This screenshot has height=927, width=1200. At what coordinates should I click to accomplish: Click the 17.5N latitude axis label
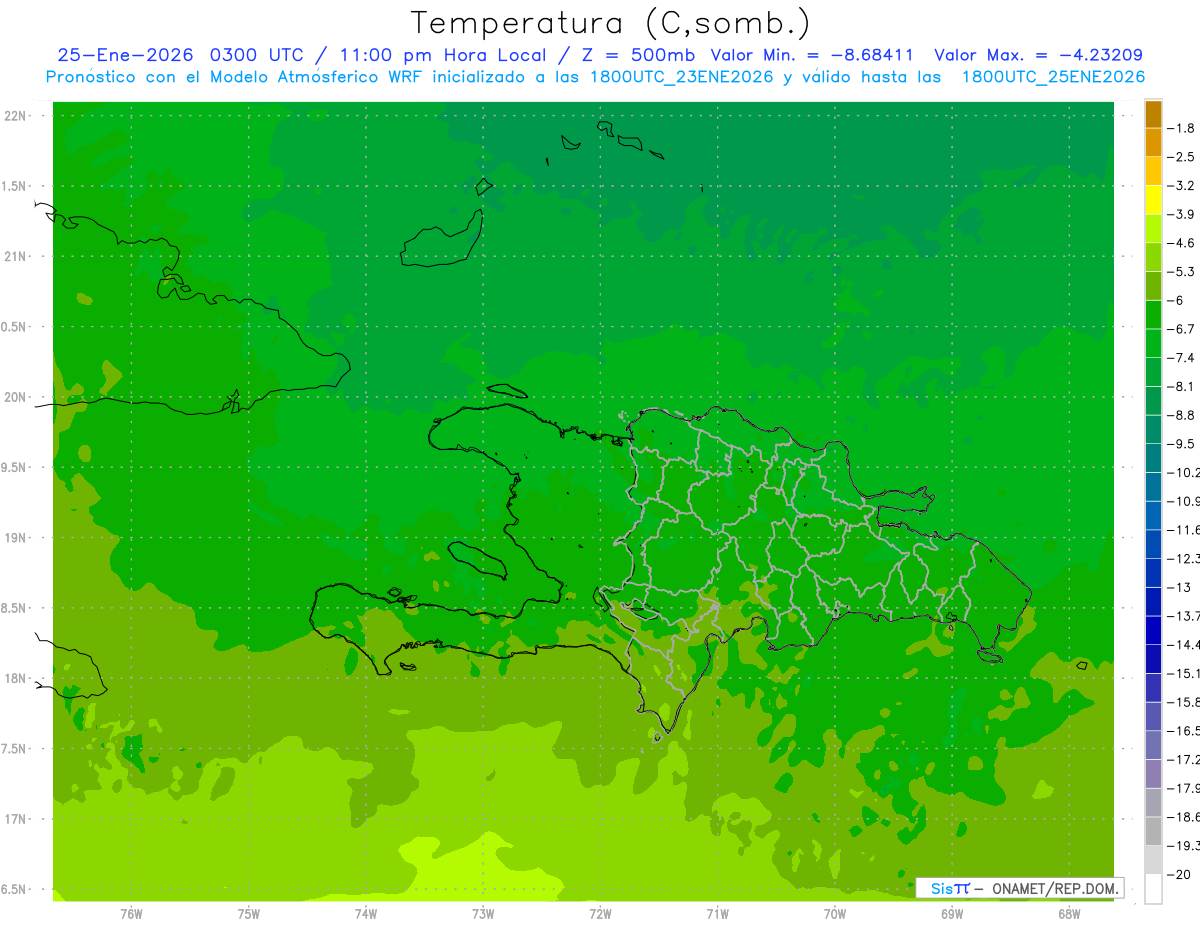(14, 749)
